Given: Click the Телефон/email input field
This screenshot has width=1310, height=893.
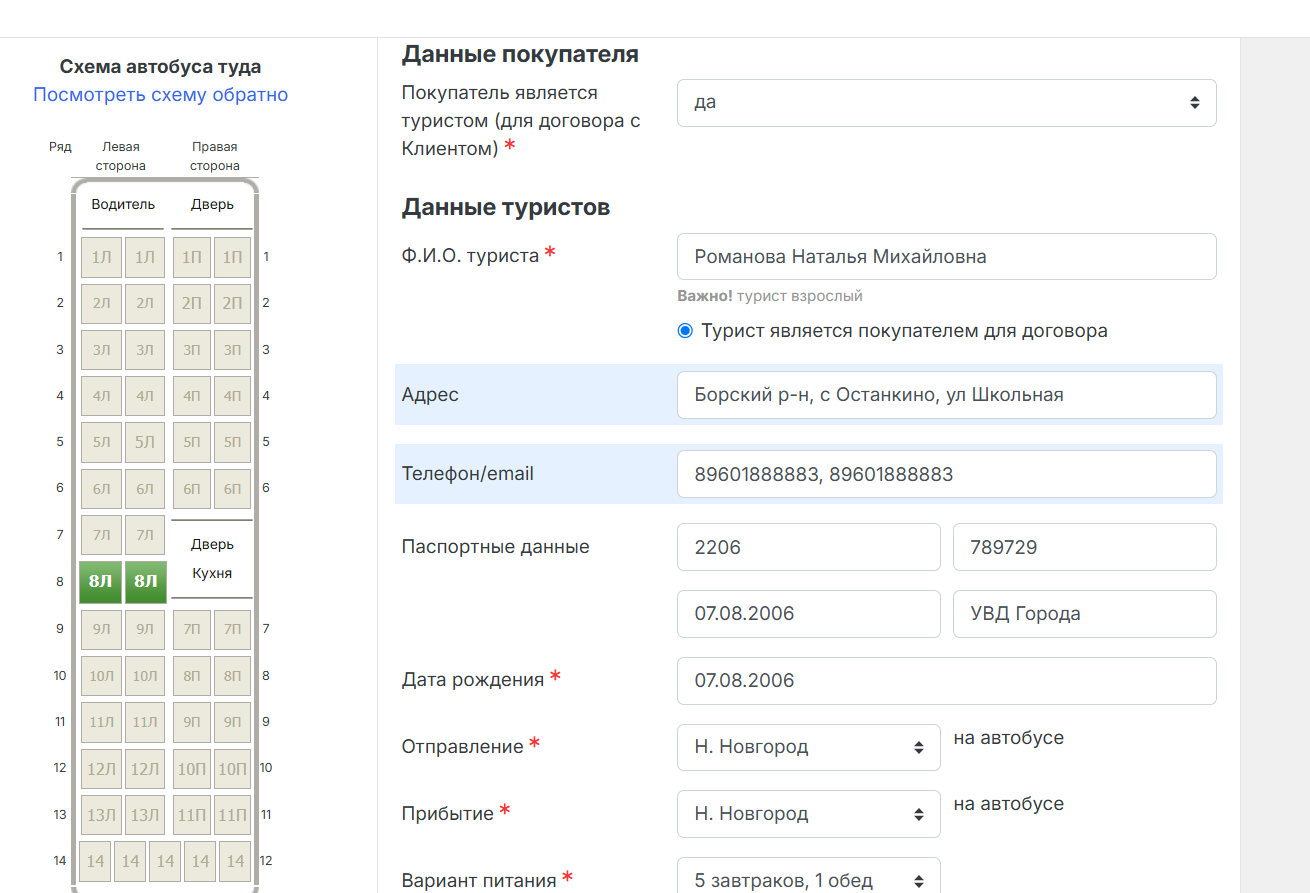Looking at the screenshot, I should [x=946, y=474].
